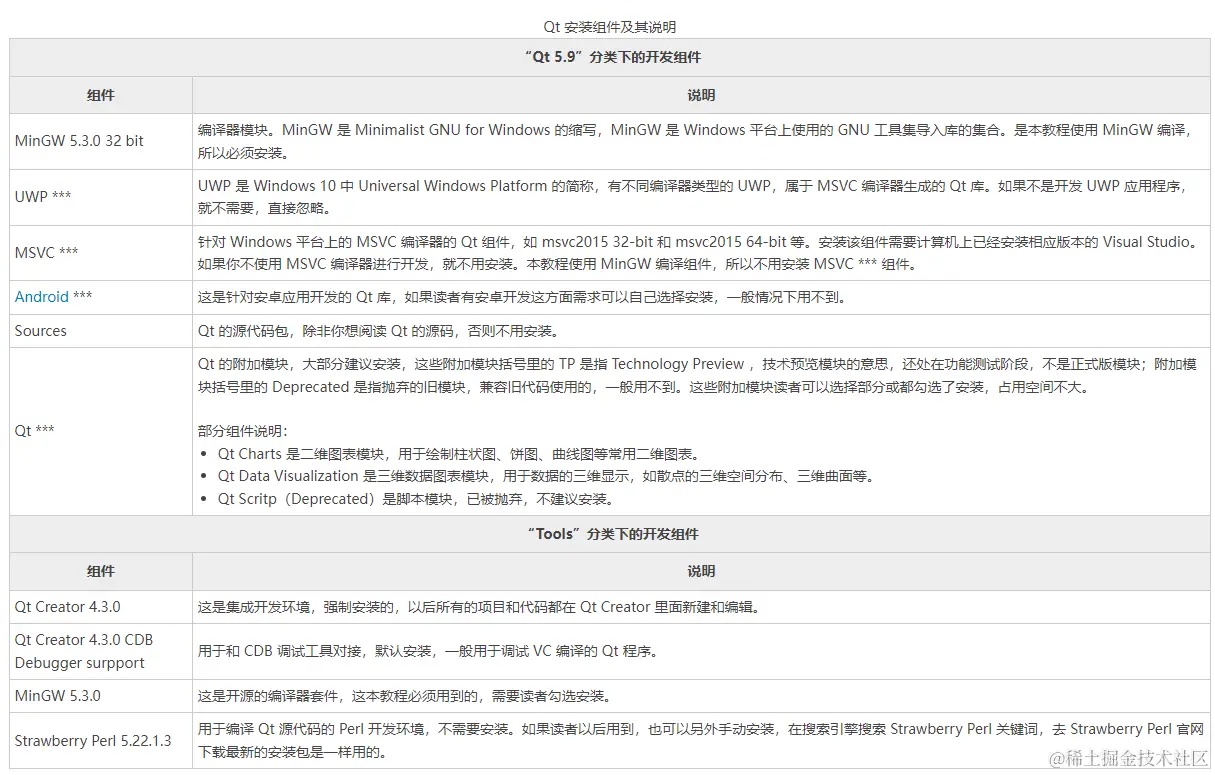This screenshot has height=775, width=1215.
Task: Click the 组件 header under Qt 5.9 section
Action: (x=101, y=95)
